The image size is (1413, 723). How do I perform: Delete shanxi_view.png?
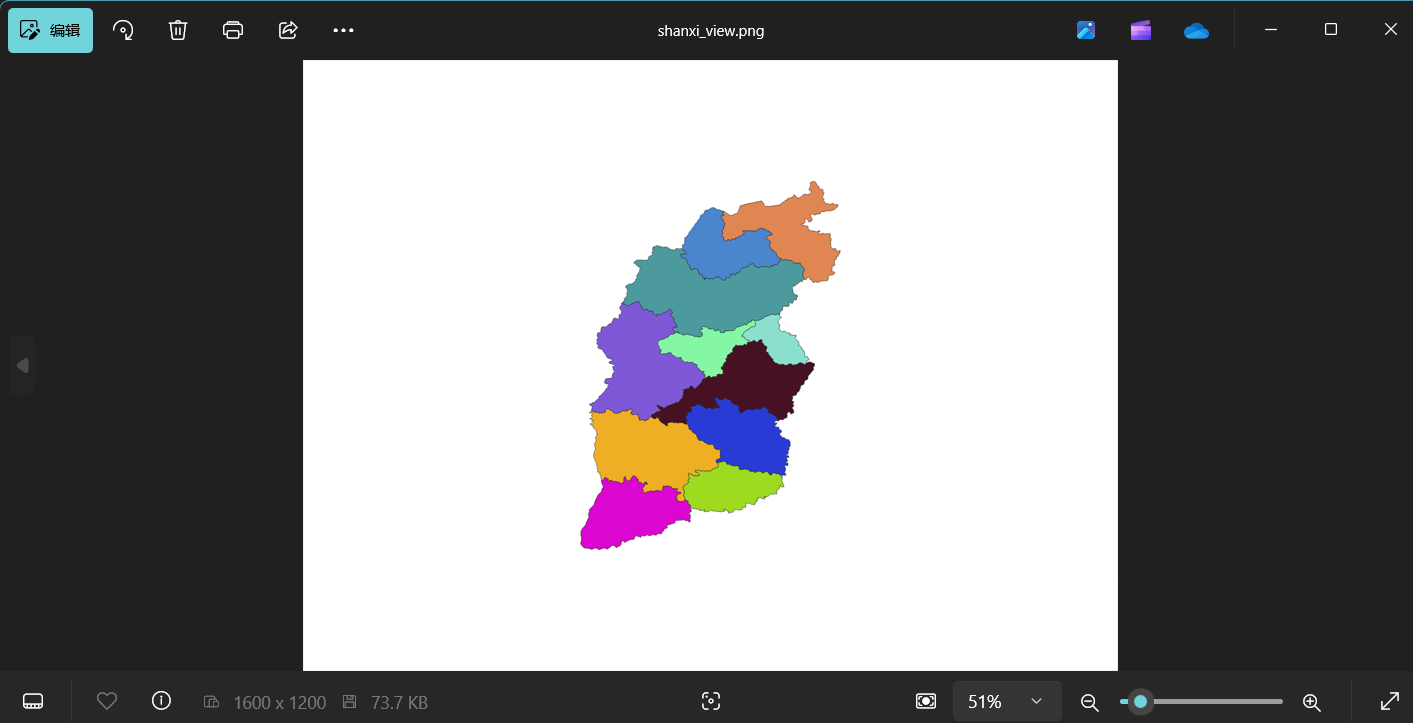[x=178, y=30]
